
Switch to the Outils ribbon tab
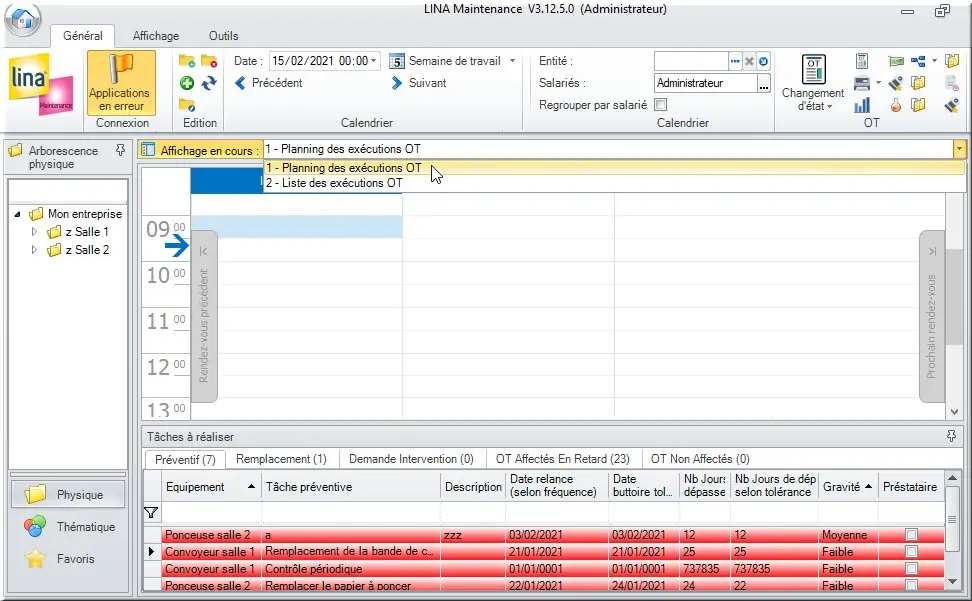(224, 36)
